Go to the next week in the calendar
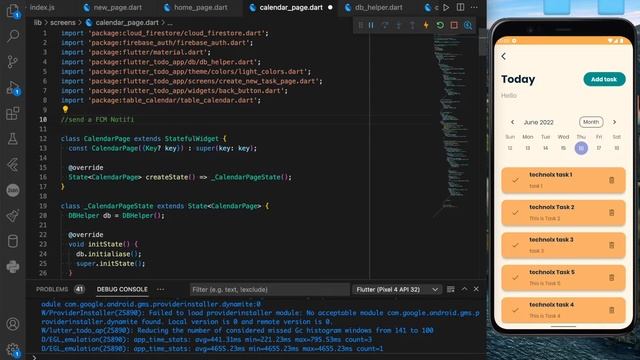 [x=614, y=122]
